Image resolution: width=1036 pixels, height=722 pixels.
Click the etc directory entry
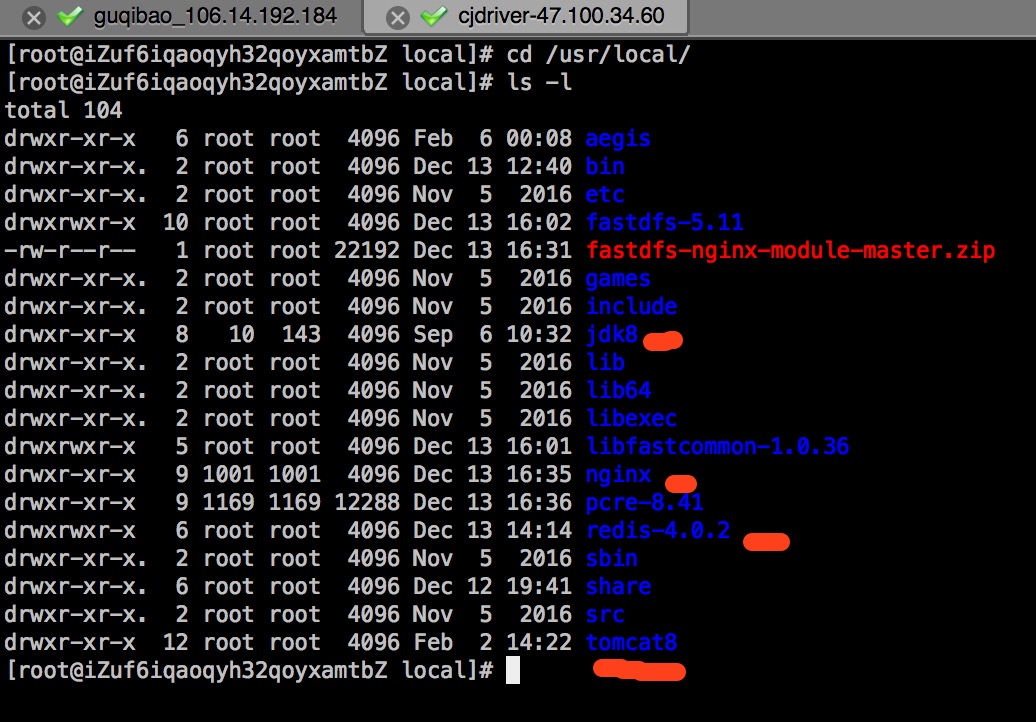(x=605, y=194)
